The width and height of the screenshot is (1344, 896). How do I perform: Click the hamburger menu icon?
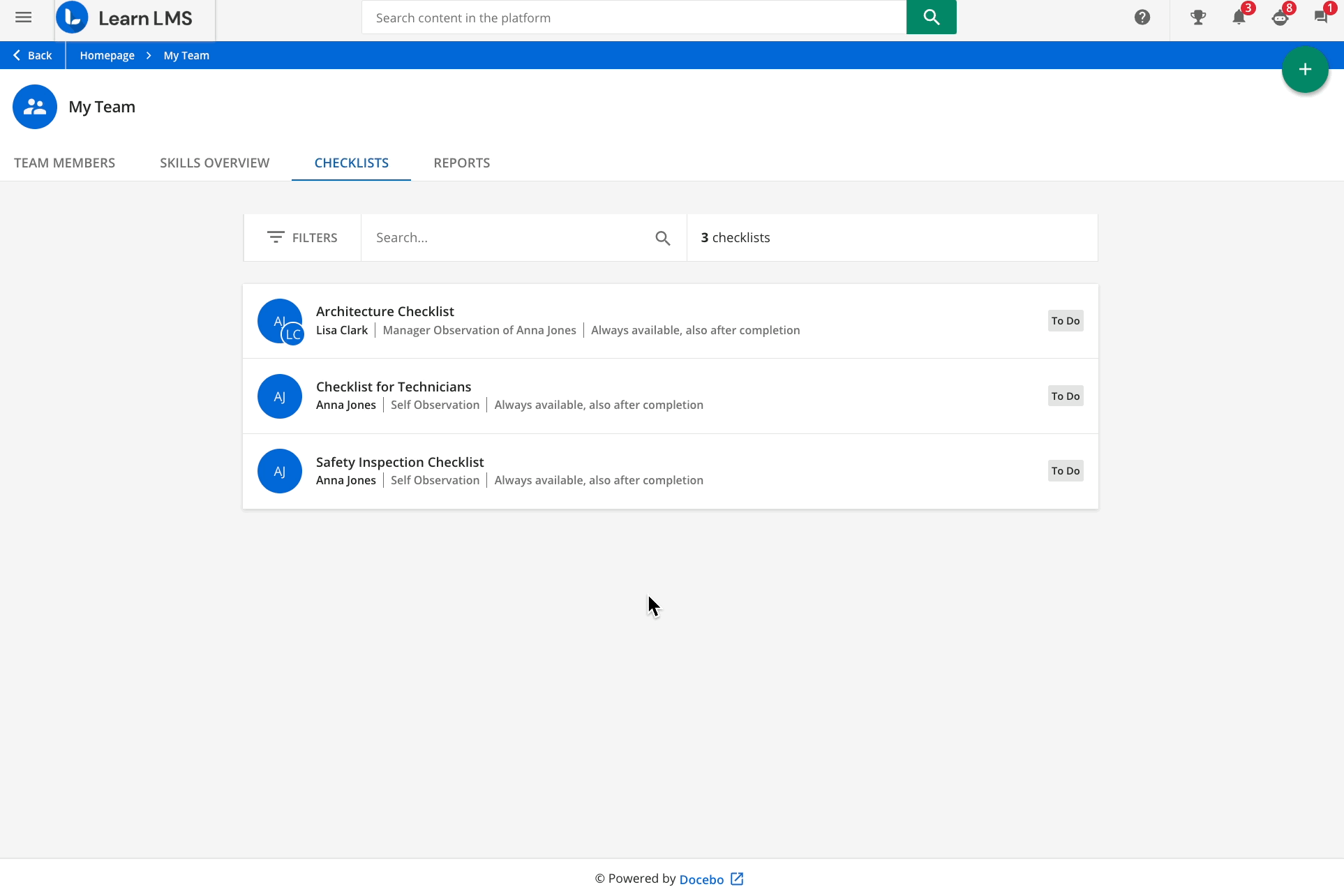pyautogui.click(x=22, y=16)
